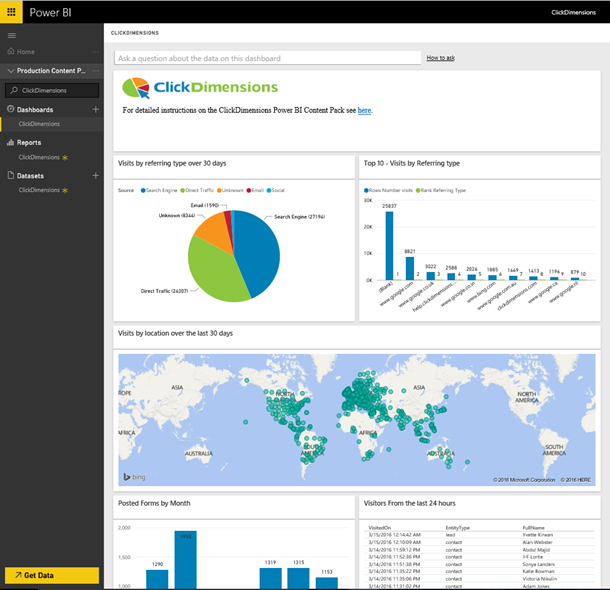Open the ClickDimensions report item
The height and width of the screenshot is (590, 610).
[39, 157]
